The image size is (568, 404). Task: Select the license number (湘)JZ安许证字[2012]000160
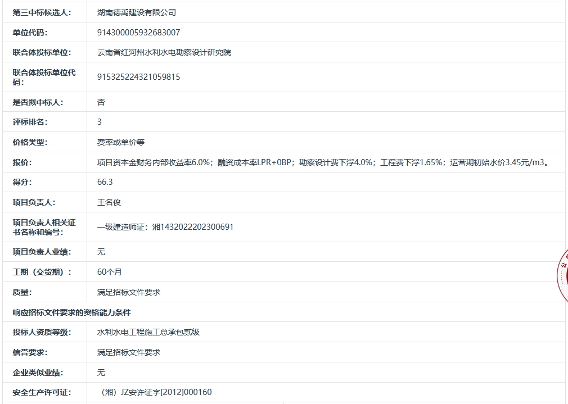tap(156, 392)
